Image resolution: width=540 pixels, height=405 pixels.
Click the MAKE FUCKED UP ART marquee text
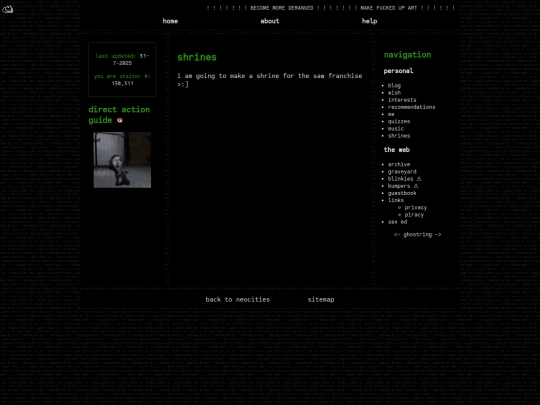tap(388, 8)
